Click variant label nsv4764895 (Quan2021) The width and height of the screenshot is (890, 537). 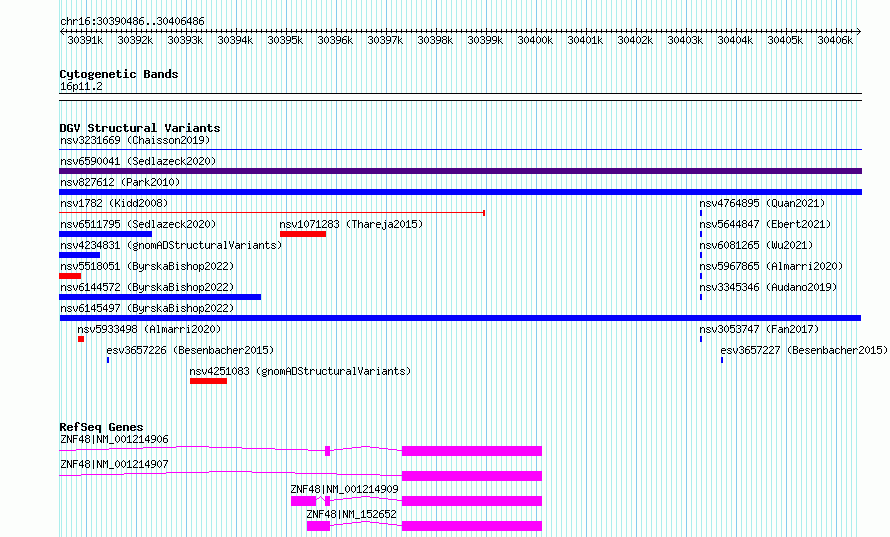[x=762, y=203]
